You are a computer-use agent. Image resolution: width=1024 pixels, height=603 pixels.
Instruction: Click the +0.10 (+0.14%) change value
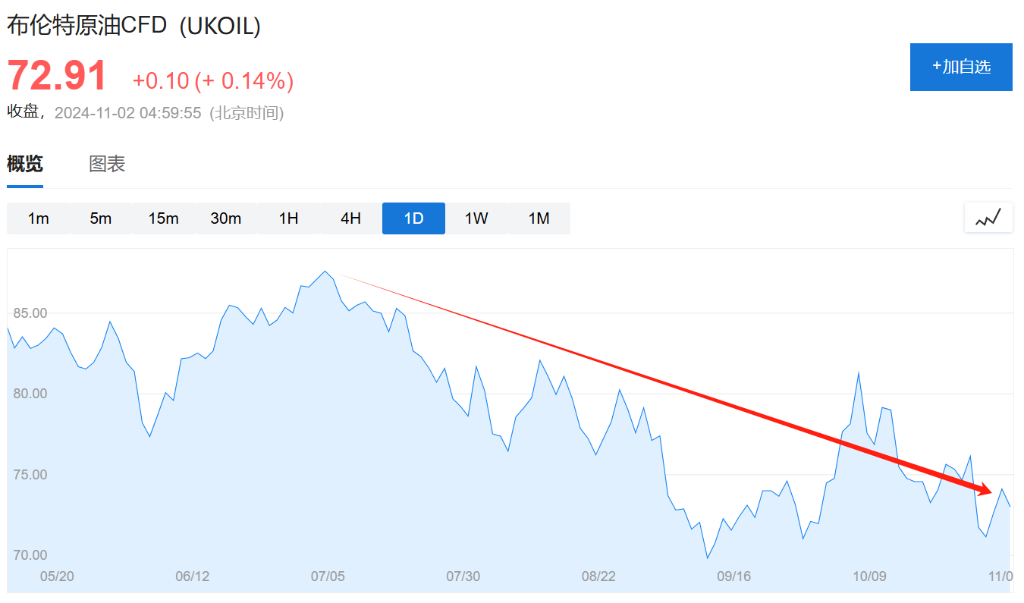point(213,80)
